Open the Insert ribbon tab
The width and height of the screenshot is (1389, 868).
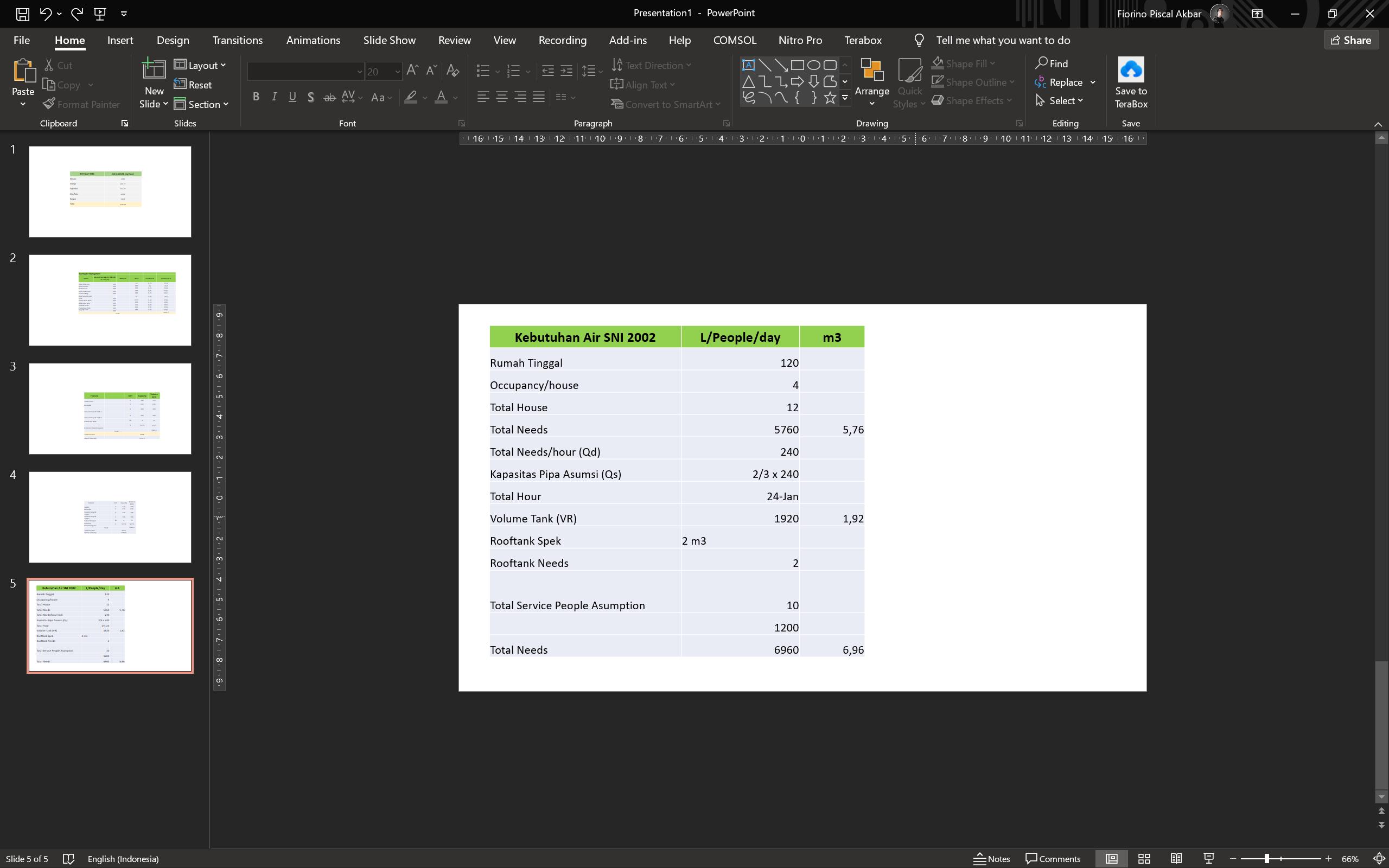[x=120, y=40]
